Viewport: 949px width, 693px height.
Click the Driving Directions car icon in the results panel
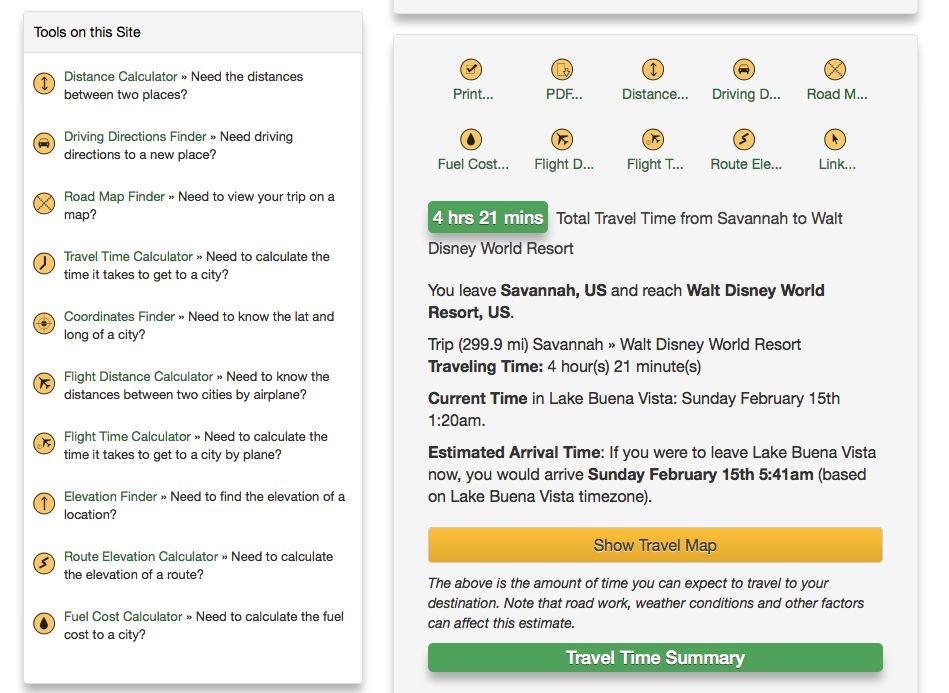(744, 70)
